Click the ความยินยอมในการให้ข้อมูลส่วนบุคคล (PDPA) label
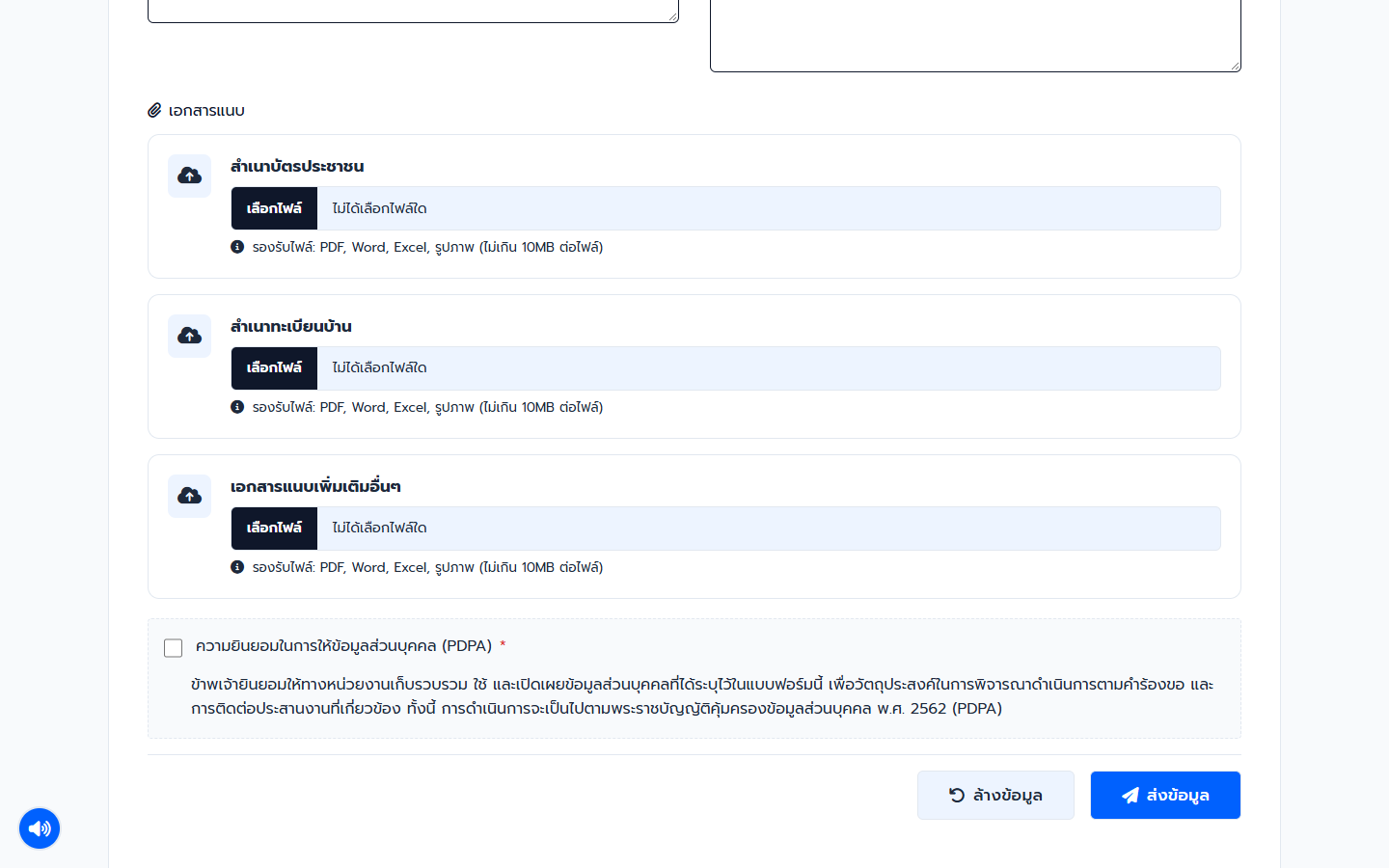Image resolution: width=1389 pixels, height=868 pixels. point(343,646)
